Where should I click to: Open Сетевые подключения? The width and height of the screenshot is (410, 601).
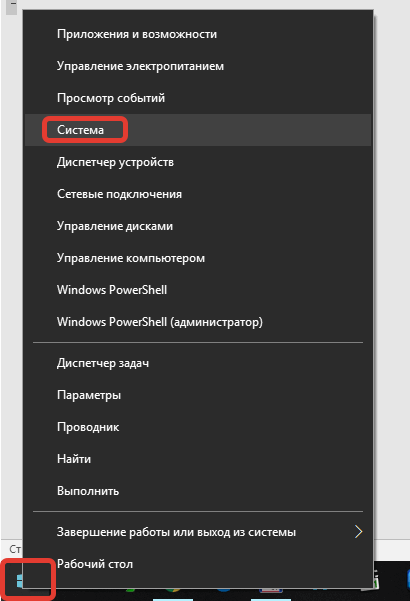[x=119, y=194]
